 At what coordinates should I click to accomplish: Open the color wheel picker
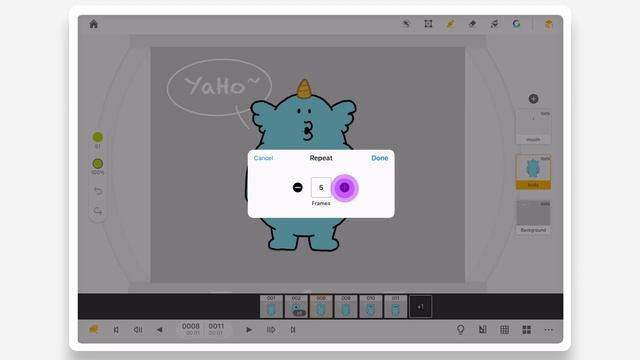(x=516, y=24)
